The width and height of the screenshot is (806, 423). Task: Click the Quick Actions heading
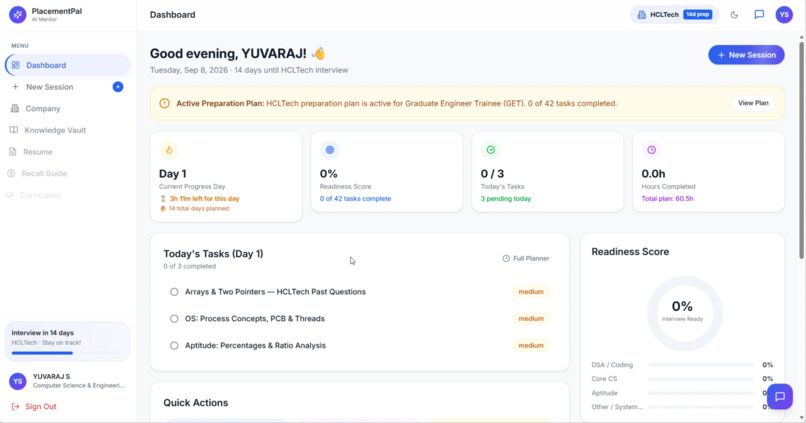(x=196, y=403)
